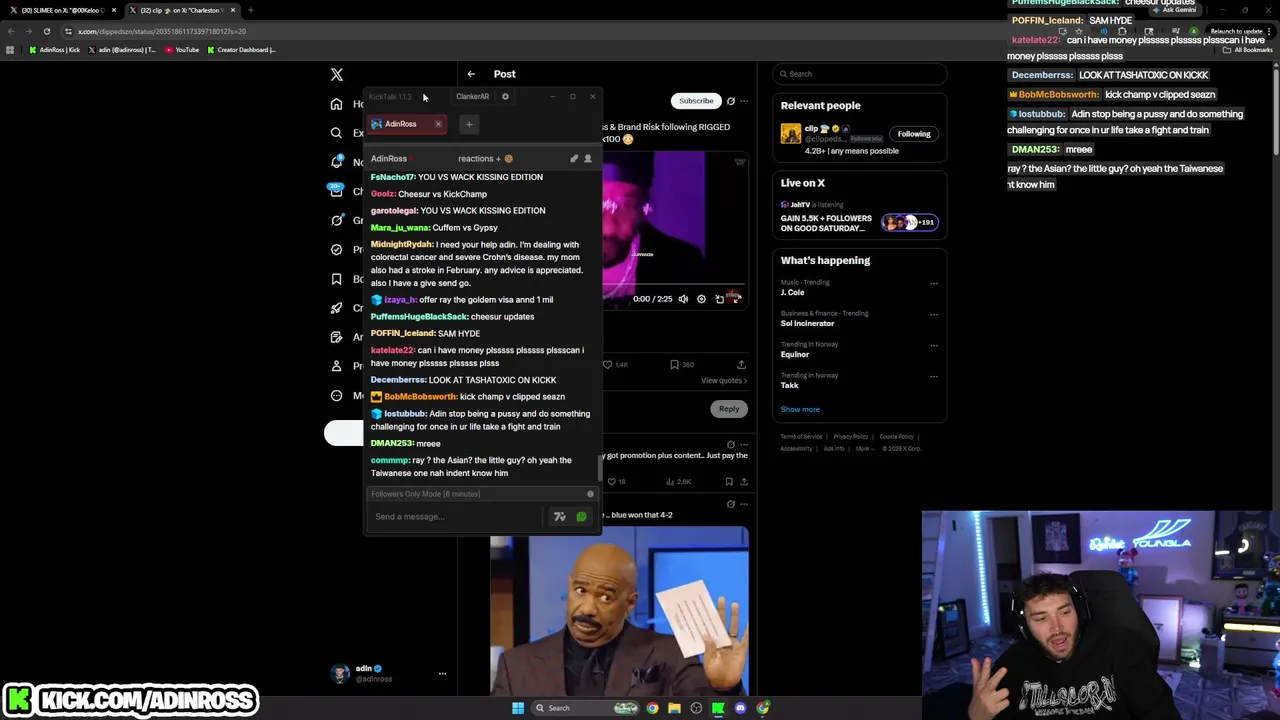Open the Notifications bell in the X sidebar
This screenshot has height=720, width=1280.
click(x=337, y=162)
